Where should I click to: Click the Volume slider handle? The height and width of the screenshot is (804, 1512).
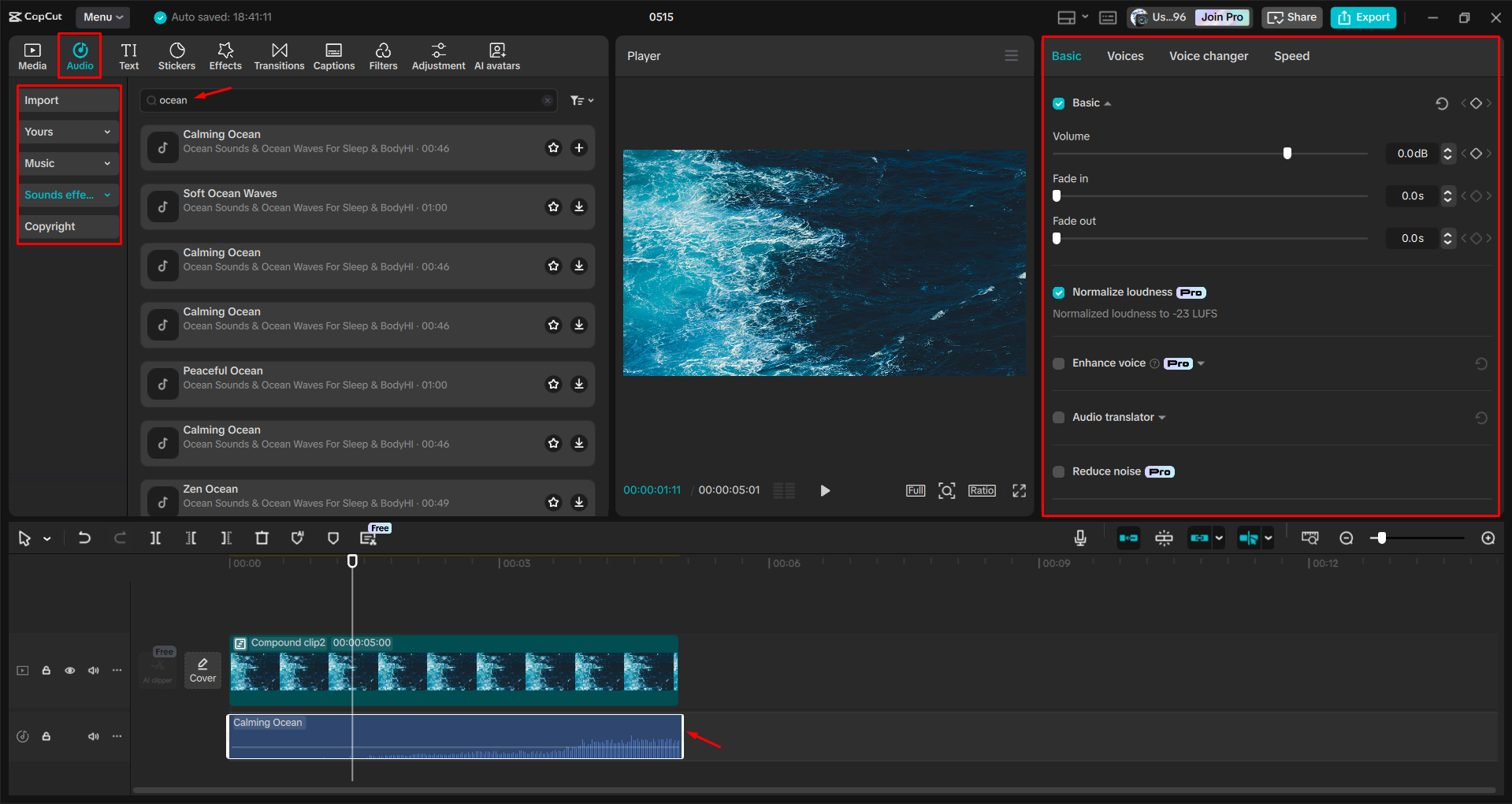click(1287, 153)
